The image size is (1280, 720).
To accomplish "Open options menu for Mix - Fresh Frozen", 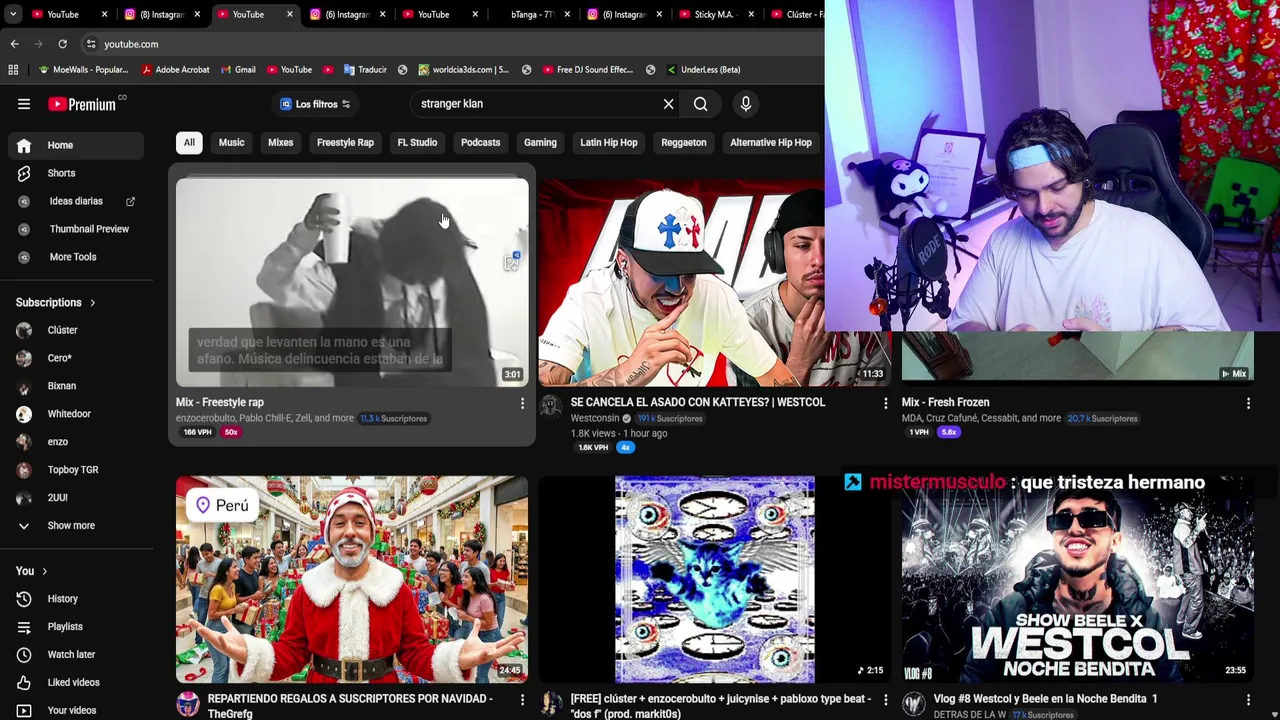I will [x=1248, y=403].
